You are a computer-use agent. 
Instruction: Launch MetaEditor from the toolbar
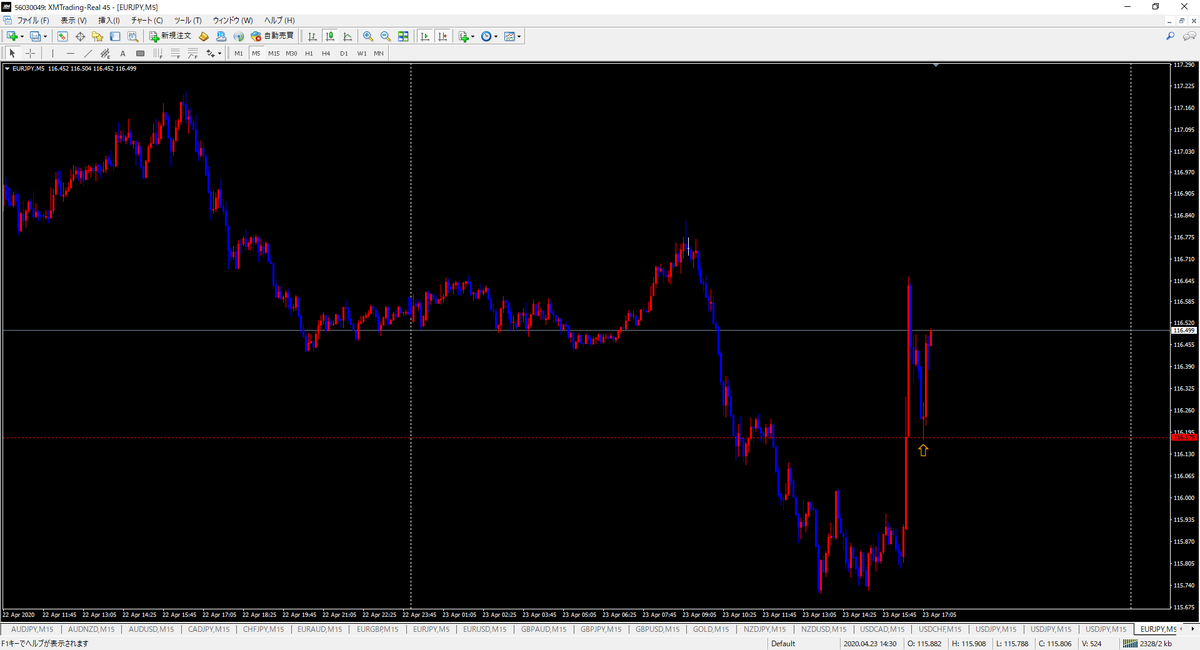click(204, 36)
